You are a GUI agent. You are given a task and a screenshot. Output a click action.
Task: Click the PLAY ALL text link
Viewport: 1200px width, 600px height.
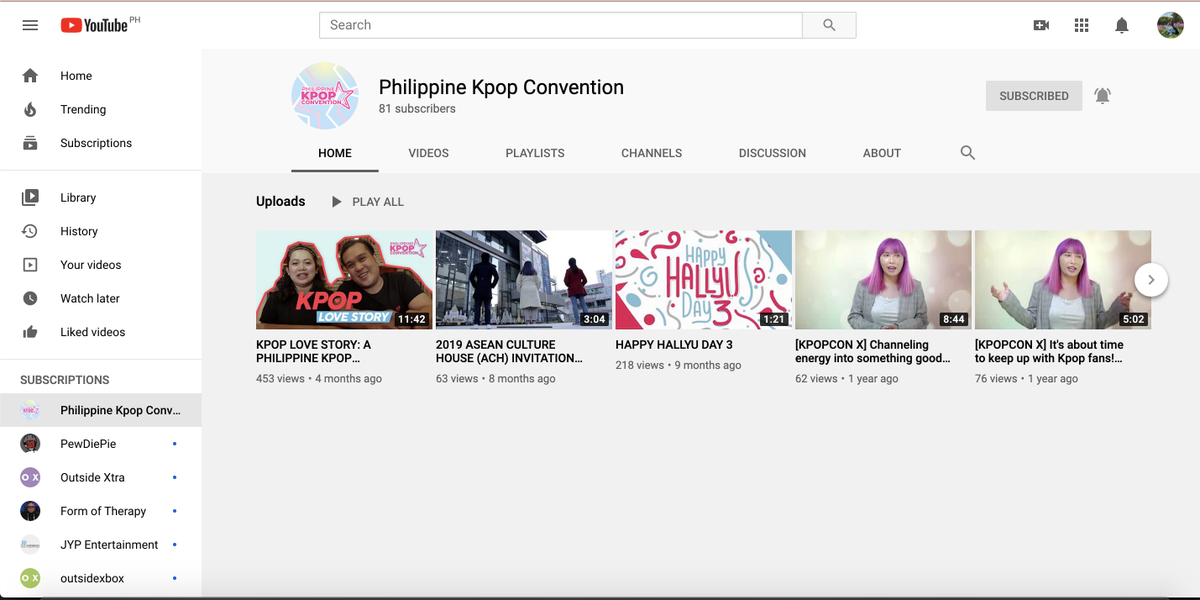[x=378, y=202]
